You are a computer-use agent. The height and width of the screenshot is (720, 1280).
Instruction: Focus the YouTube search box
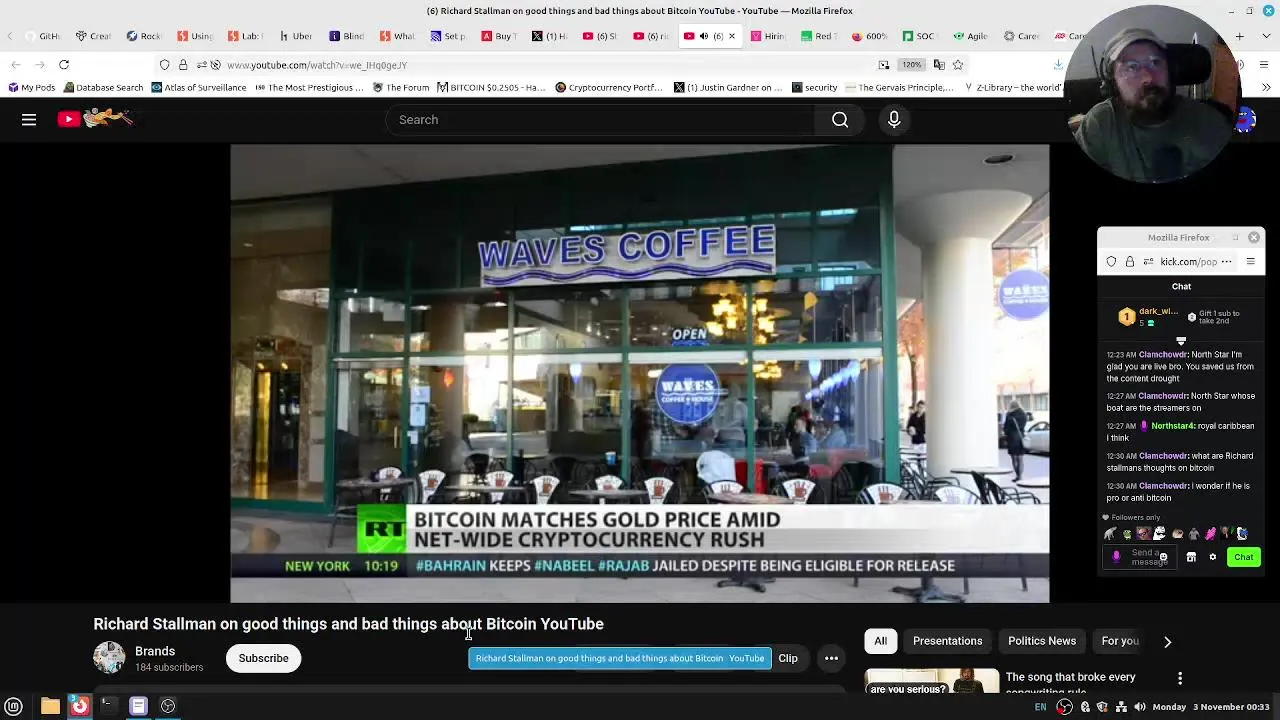tap(600, 120)
